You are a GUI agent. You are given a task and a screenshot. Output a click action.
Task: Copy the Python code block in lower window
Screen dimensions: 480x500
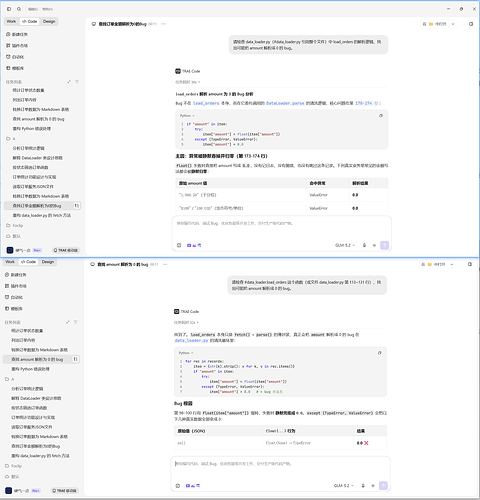[379, 353]
